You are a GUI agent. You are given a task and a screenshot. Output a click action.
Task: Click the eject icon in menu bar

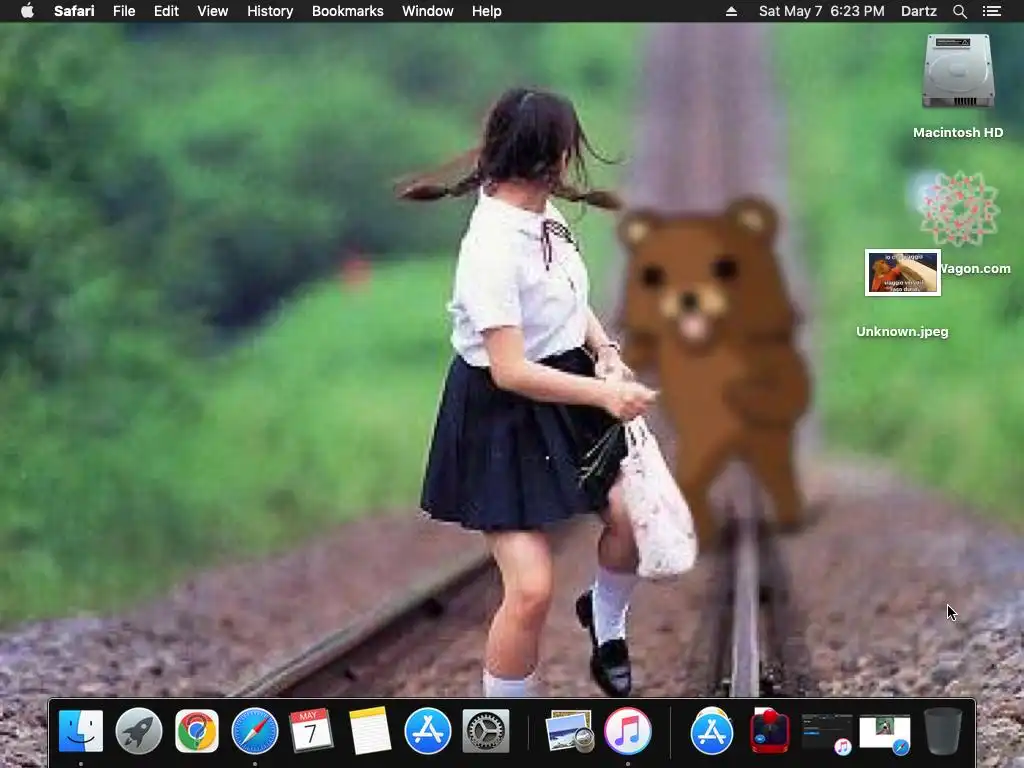tap(731, 11)
